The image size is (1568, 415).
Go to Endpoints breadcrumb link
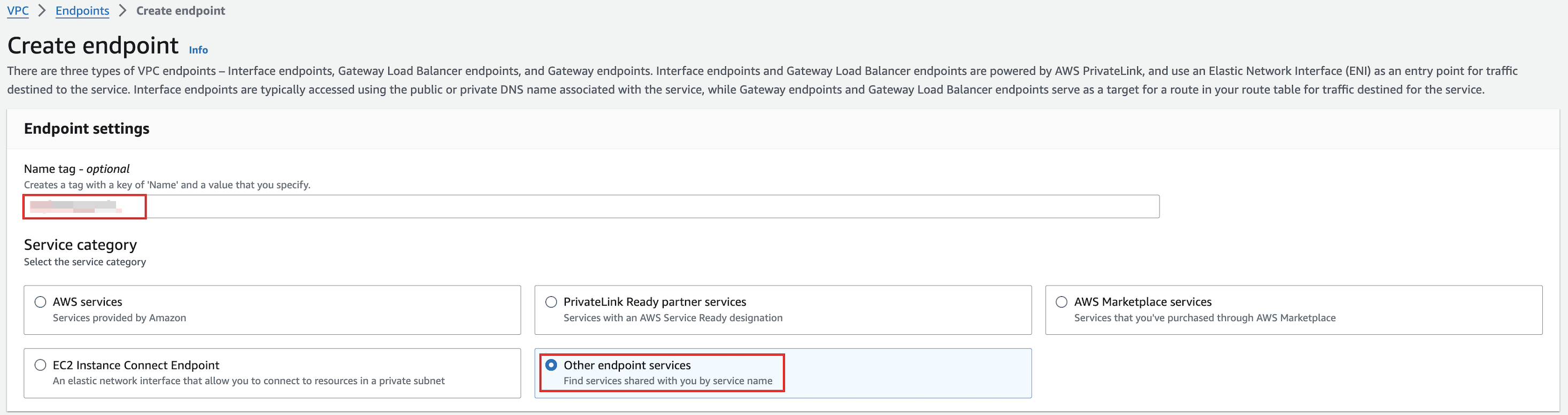[x=82, y=11]
